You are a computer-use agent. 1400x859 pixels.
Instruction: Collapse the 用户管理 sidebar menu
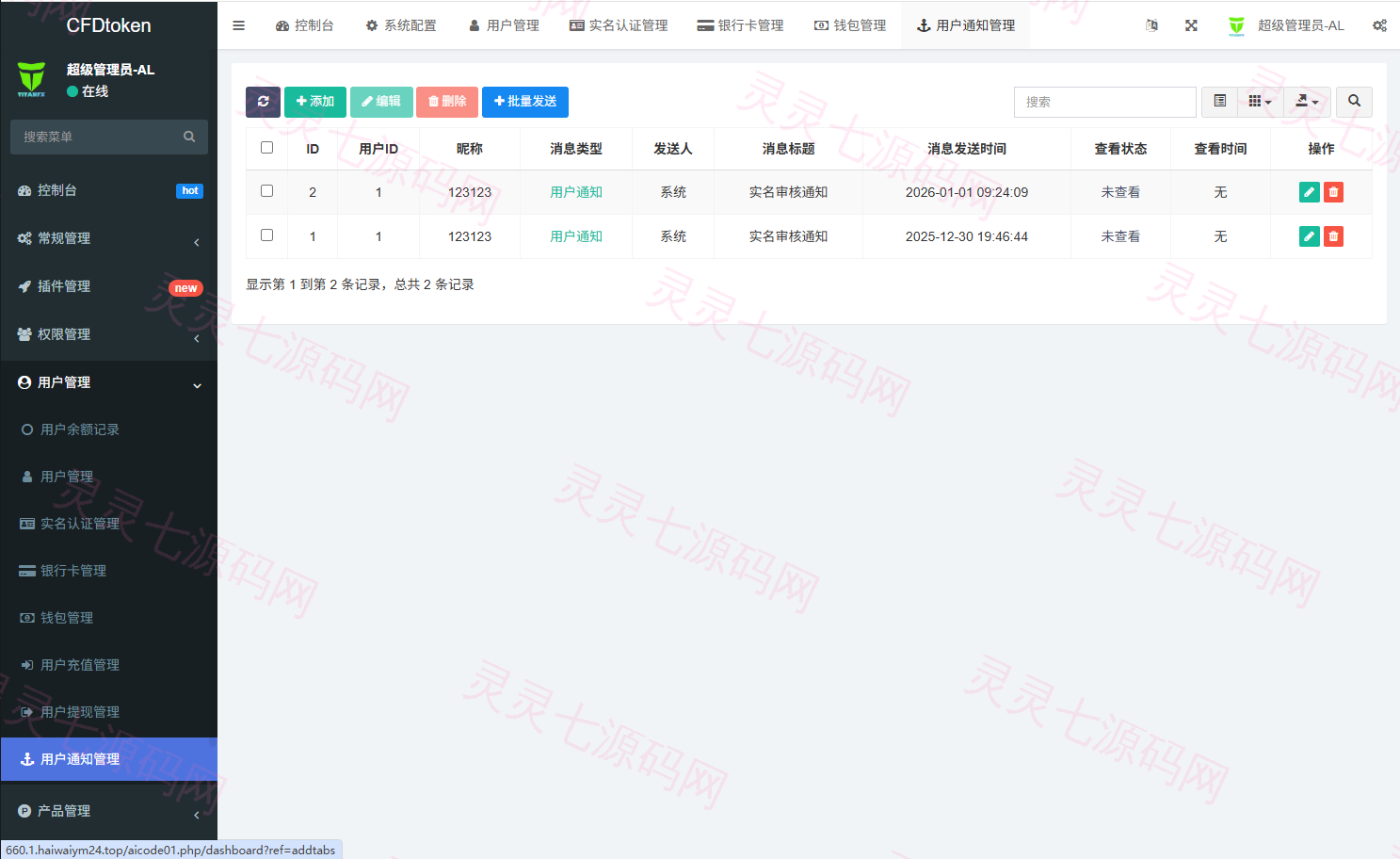(x=109, y=382)
